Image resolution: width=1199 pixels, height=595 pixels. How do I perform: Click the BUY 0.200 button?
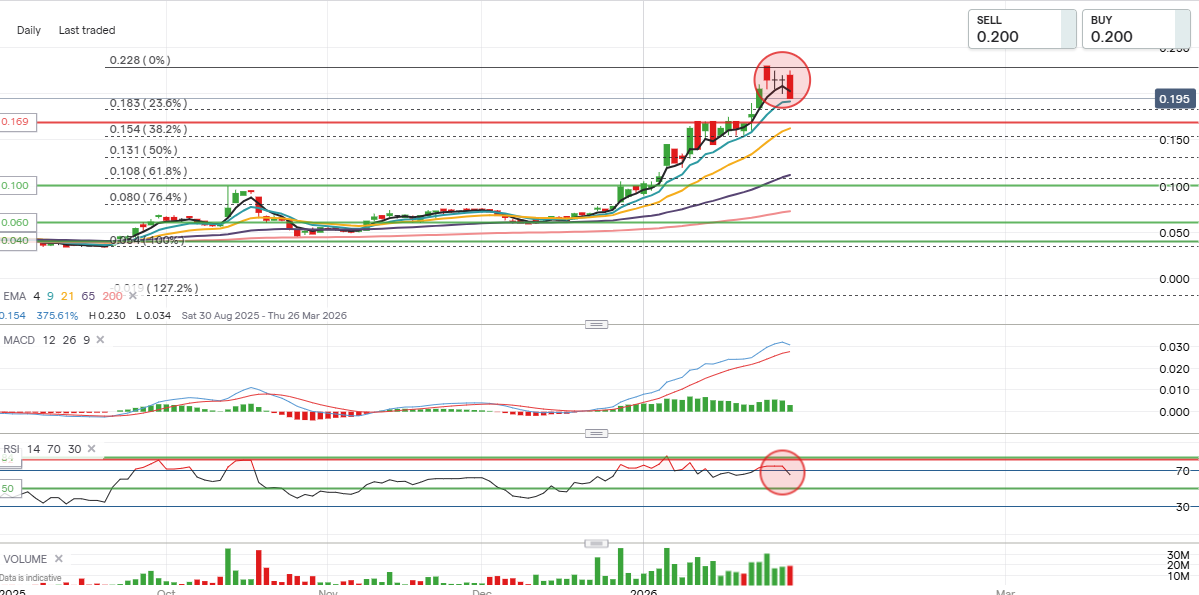(x=1135, y=29)
